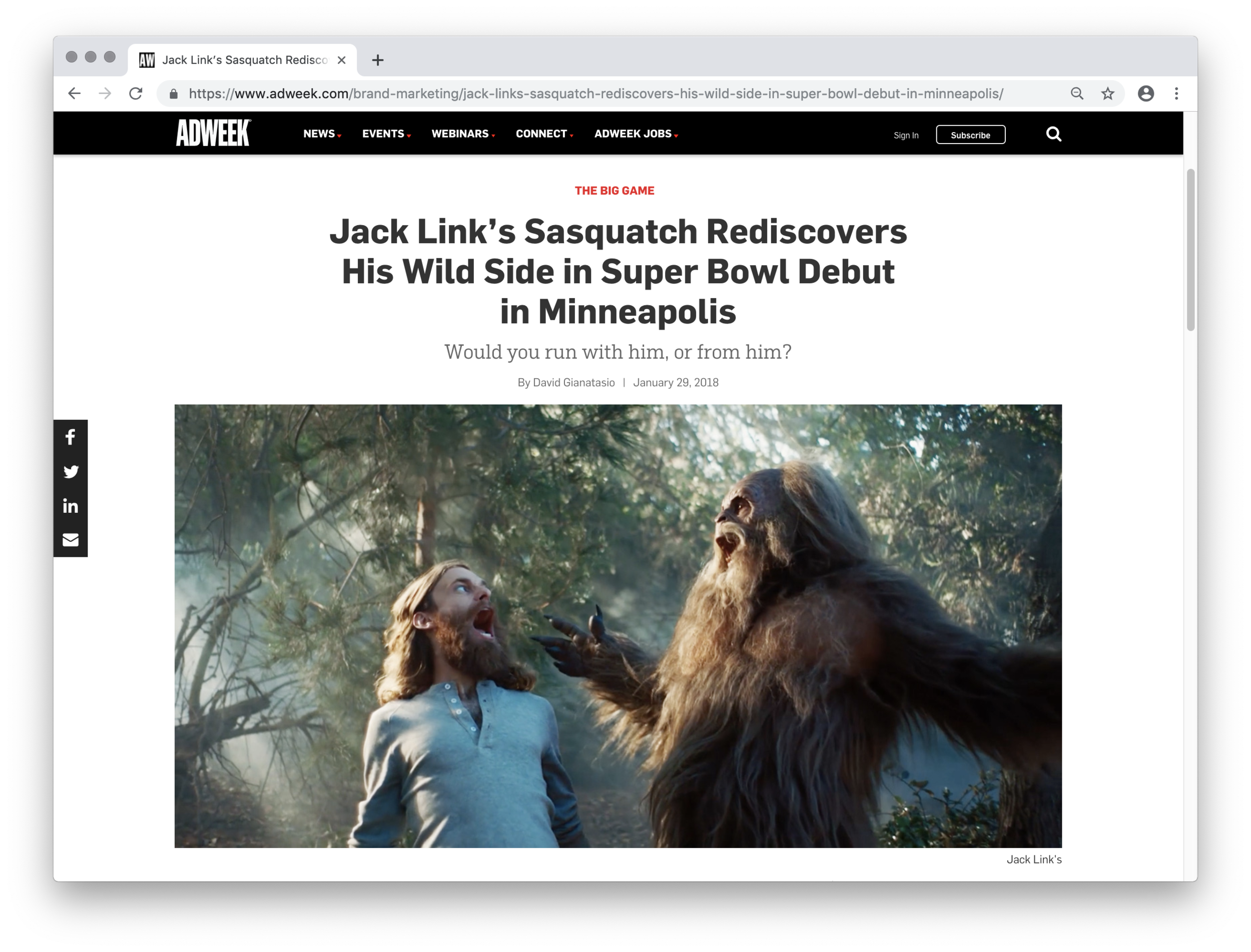
Task: Click the page vertical scrollbar
Action: pos(1190,249)
